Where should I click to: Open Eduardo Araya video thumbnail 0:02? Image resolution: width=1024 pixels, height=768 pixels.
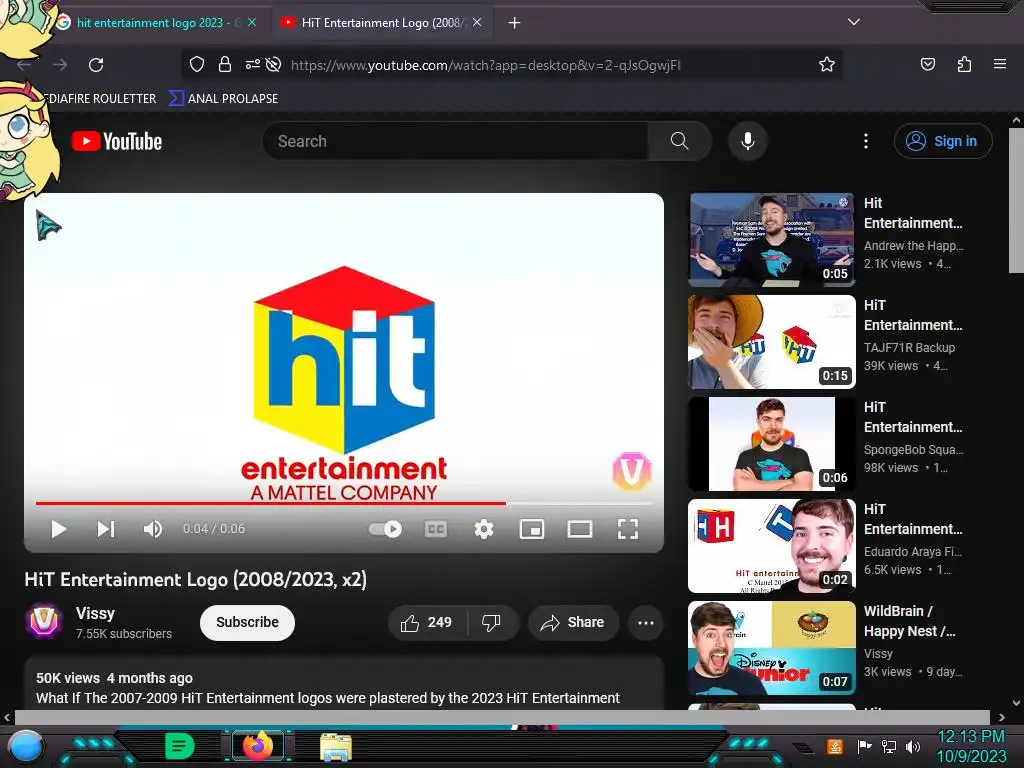772,545
